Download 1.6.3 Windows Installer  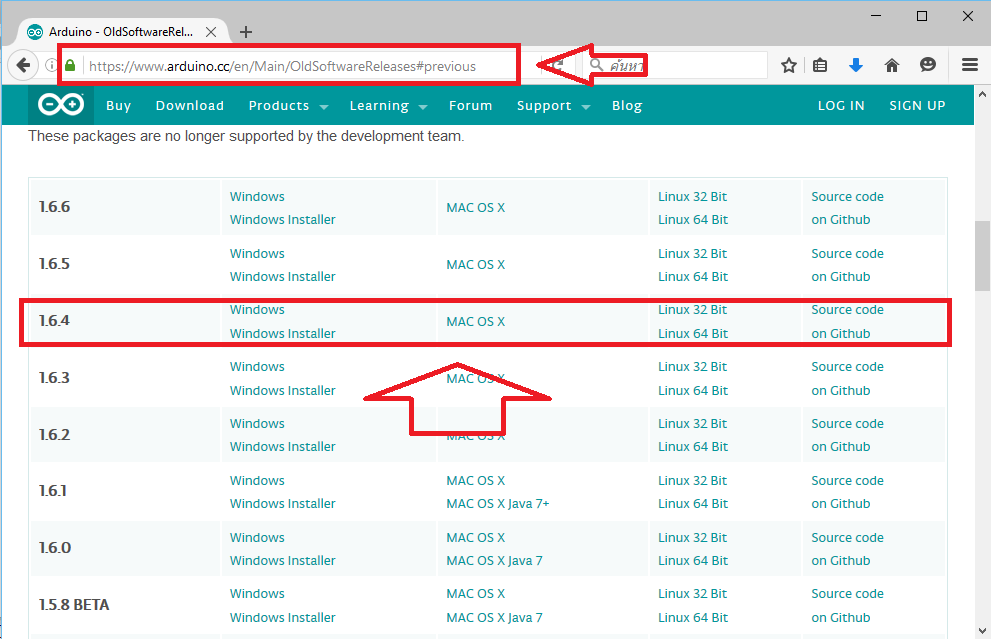[x=283, y=391]
